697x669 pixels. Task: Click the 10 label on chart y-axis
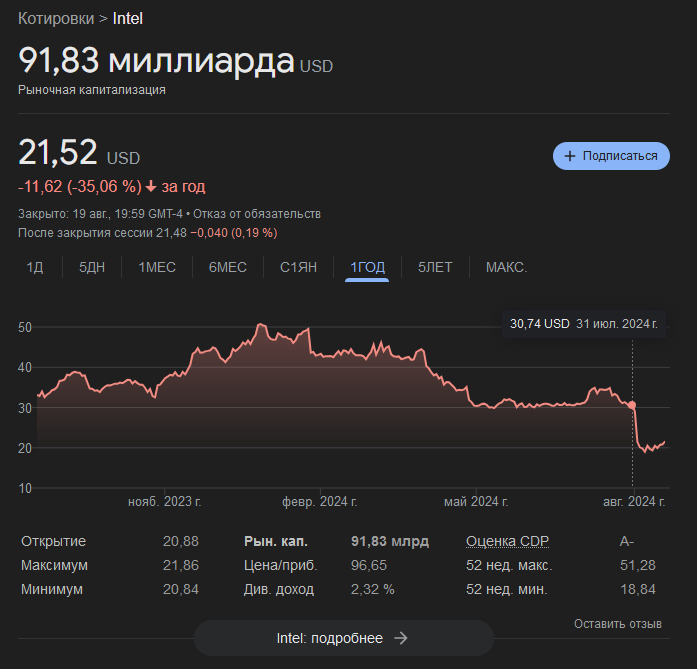coord(25,489)
